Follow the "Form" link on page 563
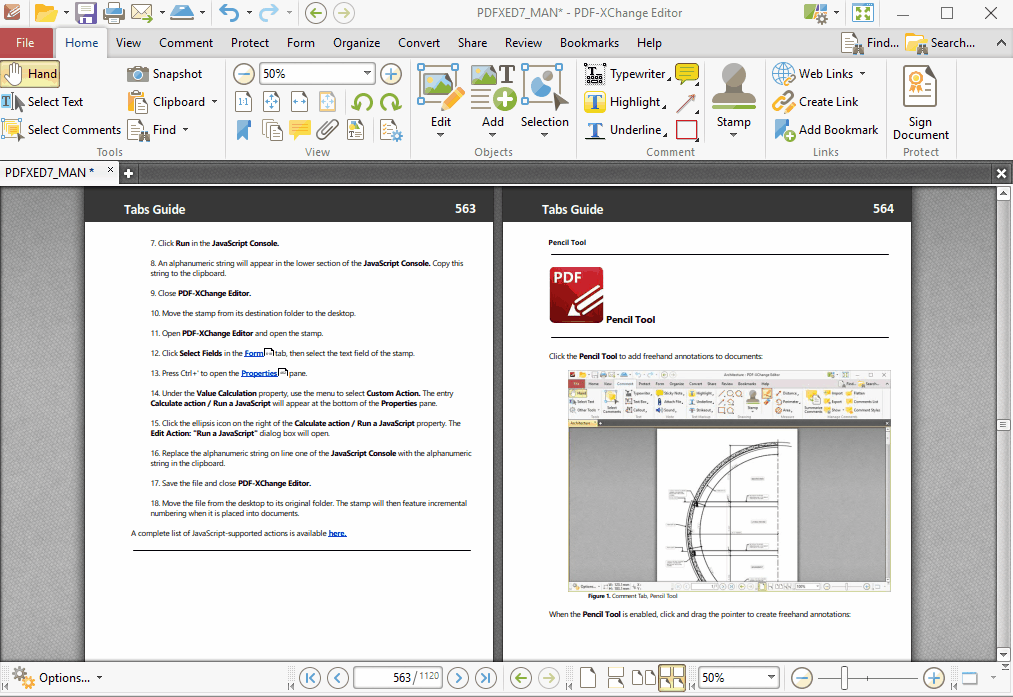 (254, 353)
